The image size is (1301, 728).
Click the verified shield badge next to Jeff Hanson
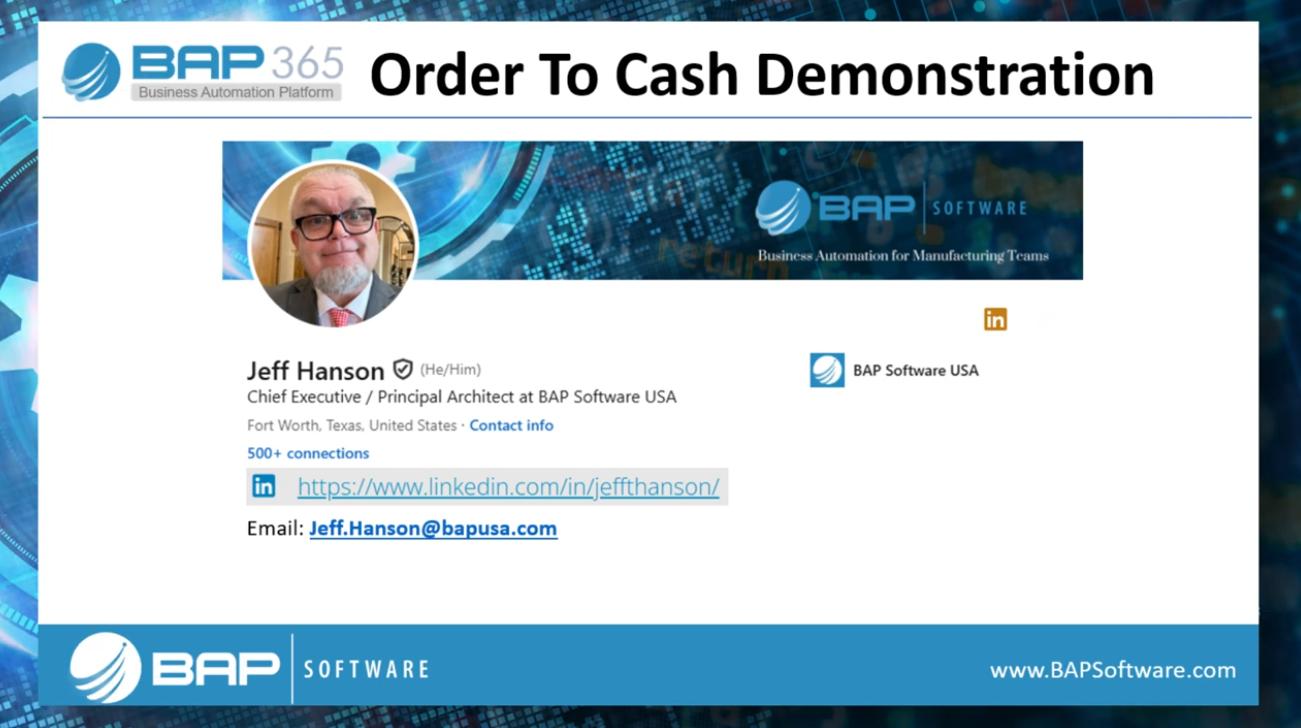click(403, 369)
